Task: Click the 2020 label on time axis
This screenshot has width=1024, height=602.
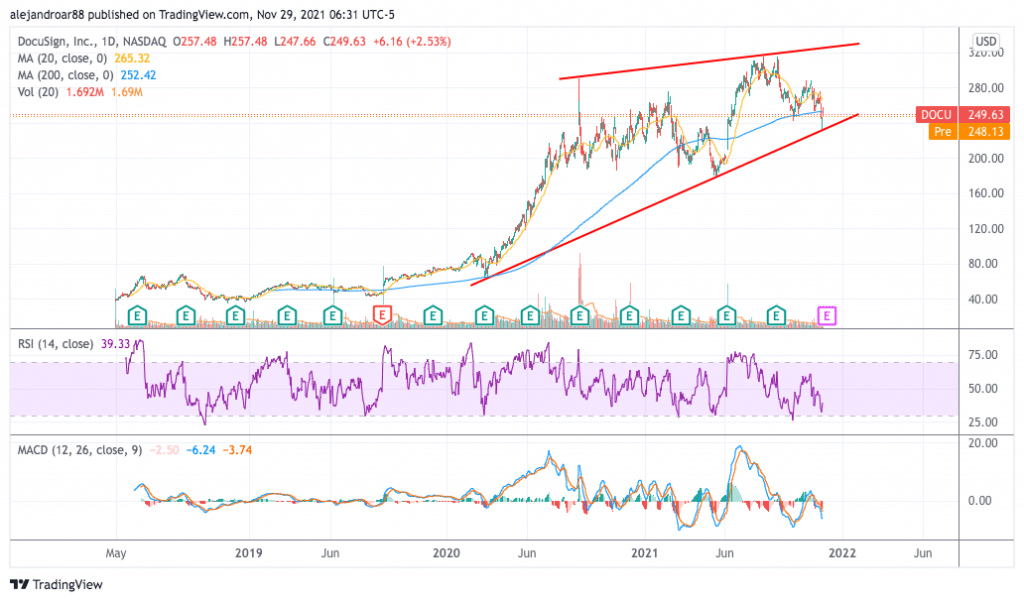Action: (x=447, y=553)
